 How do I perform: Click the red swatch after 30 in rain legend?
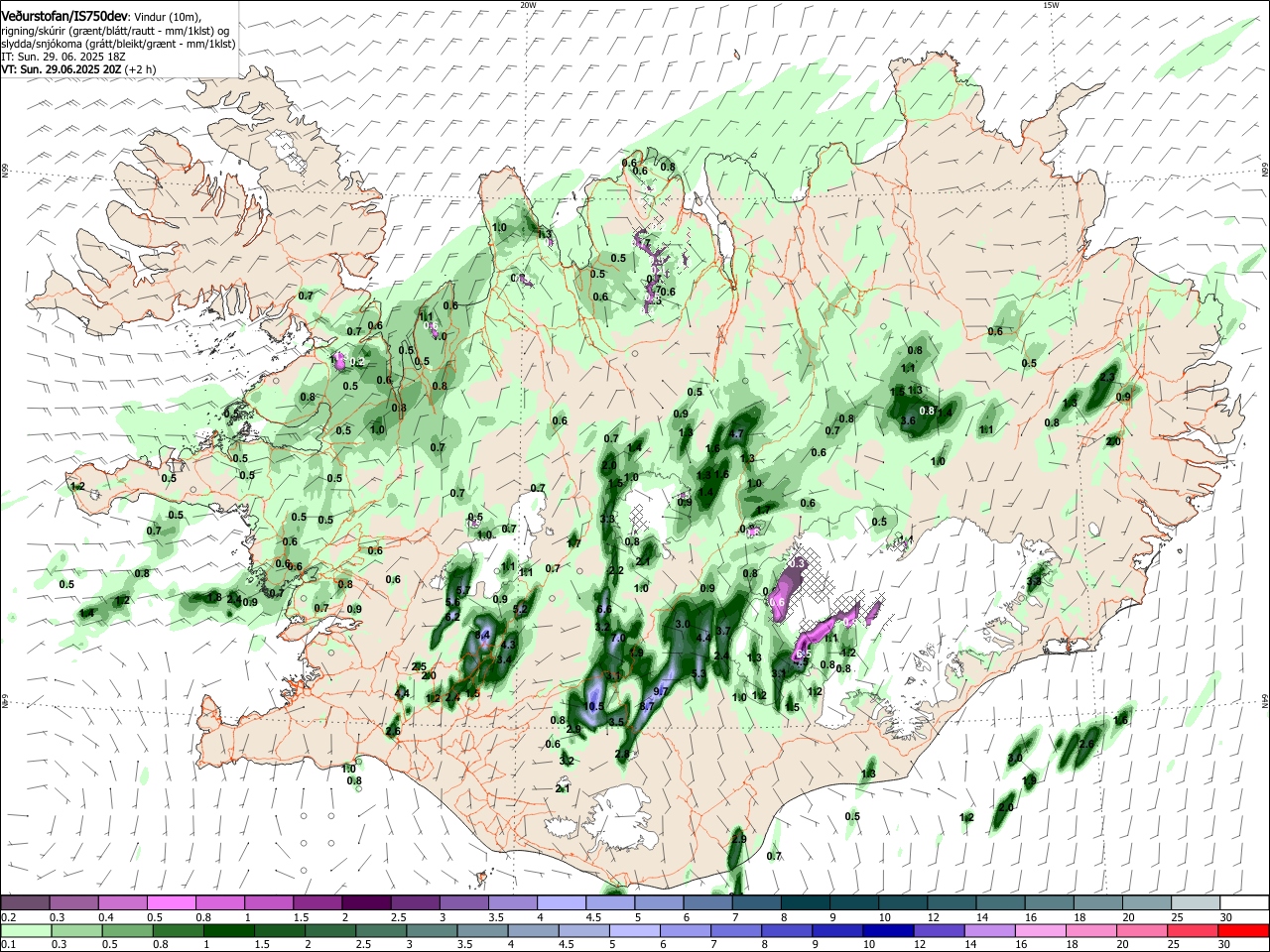tap(1244, 930)
